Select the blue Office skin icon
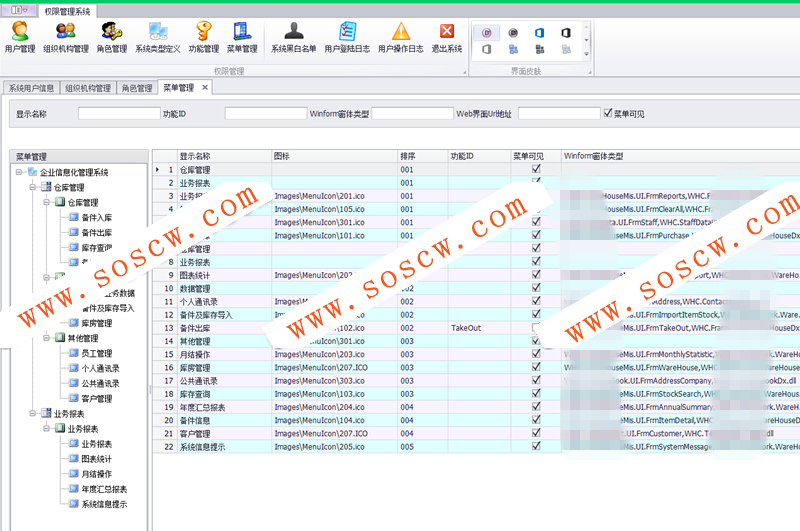Screen dimensions: 800x531 540,33
